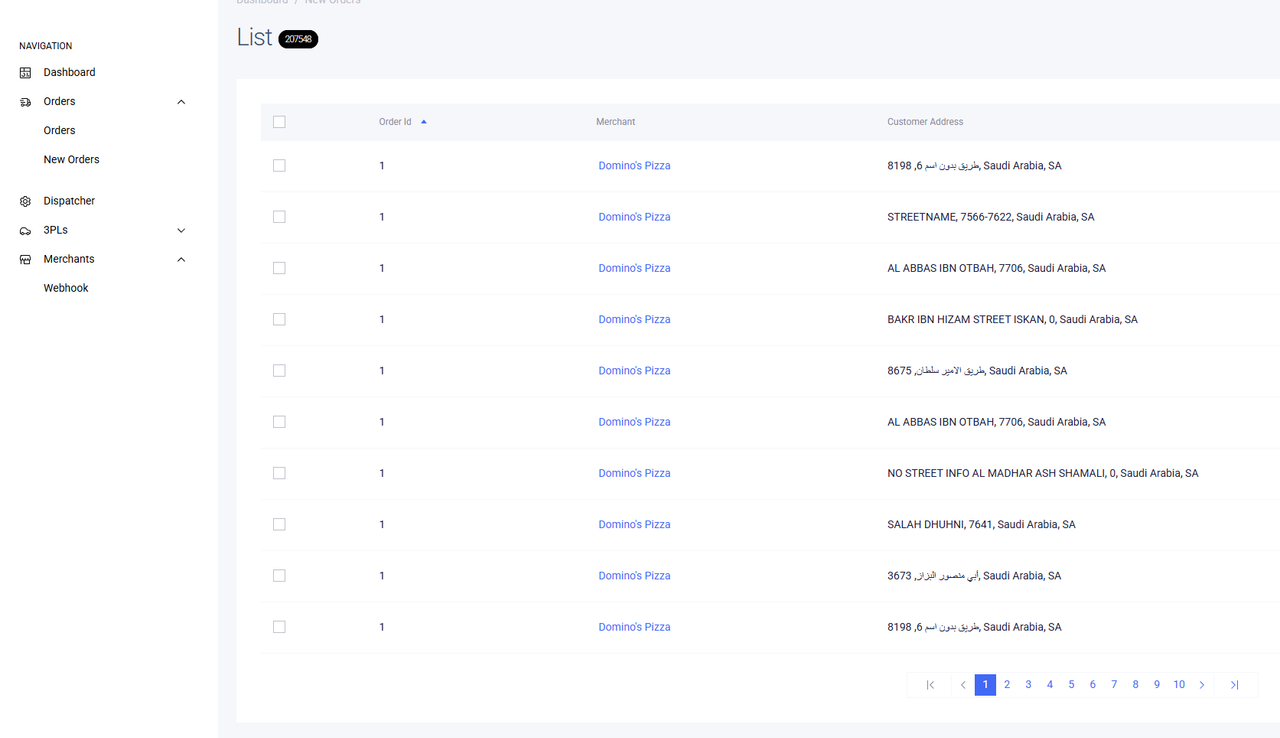The height and width of the screenshot is (738, 1280).
Task: Select current page 1 button
Action: (985, 685)
